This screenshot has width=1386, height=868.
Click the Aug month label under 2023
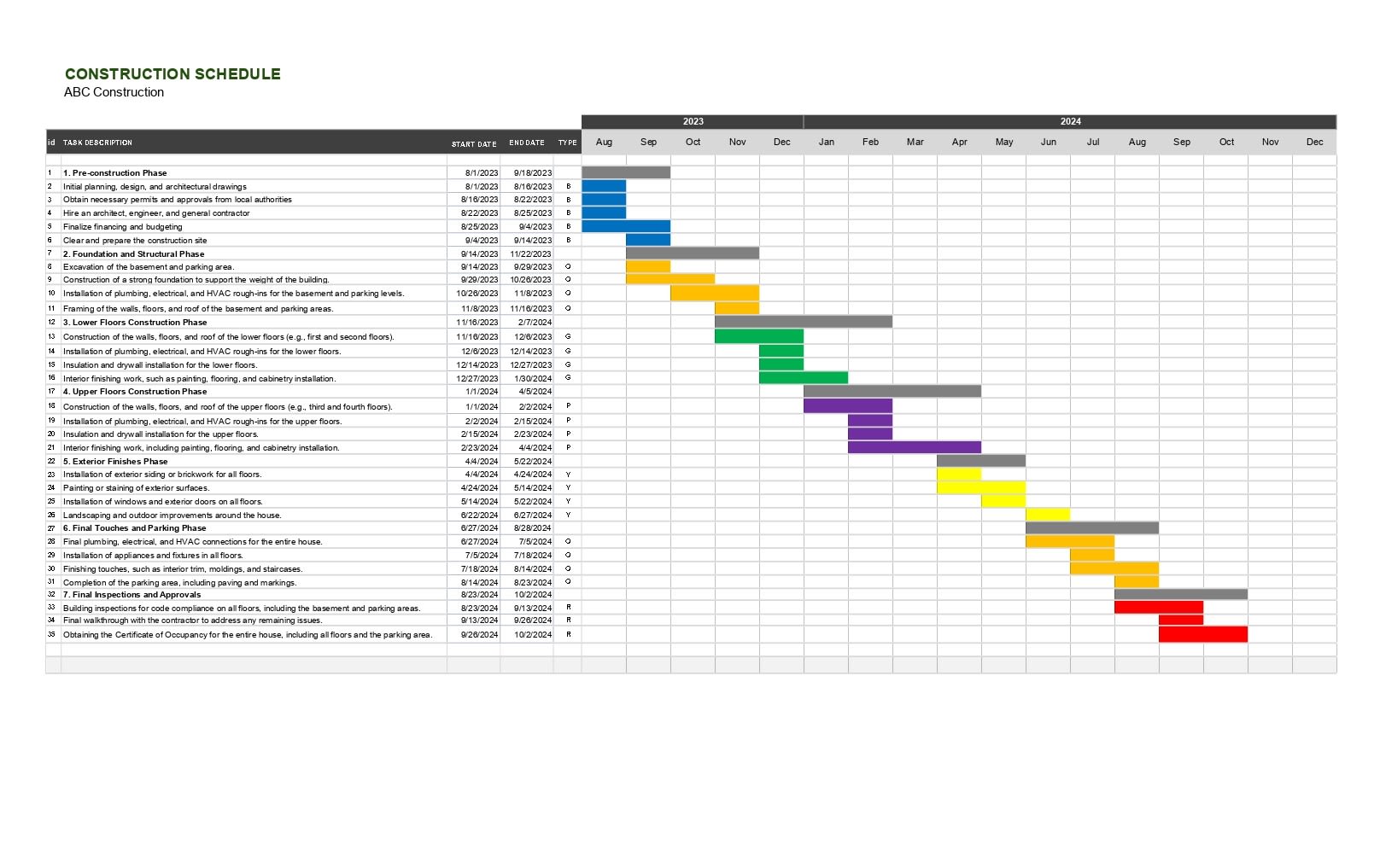point(605,142)
